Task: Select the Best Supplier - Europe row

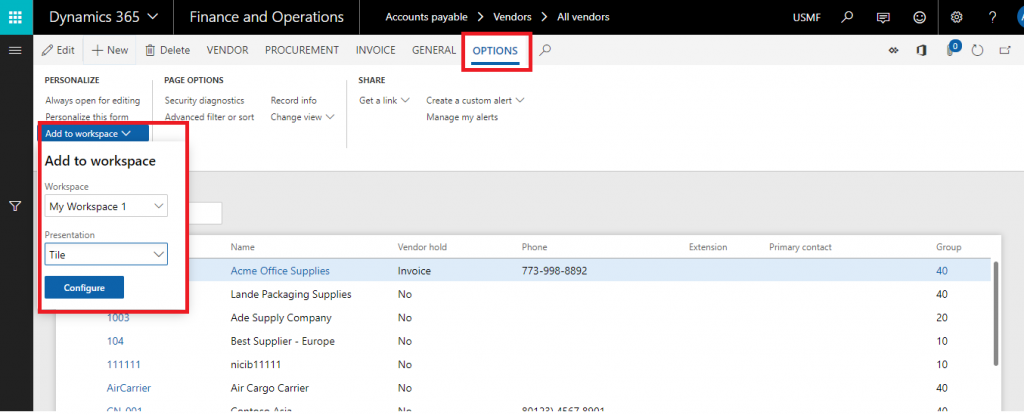Action: (522, 341)
